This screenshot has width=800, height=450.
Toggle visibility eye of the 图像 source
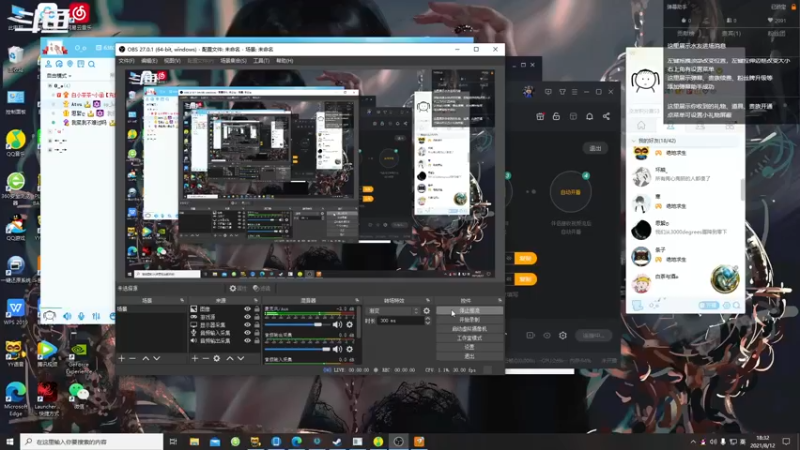coord(247,309)
